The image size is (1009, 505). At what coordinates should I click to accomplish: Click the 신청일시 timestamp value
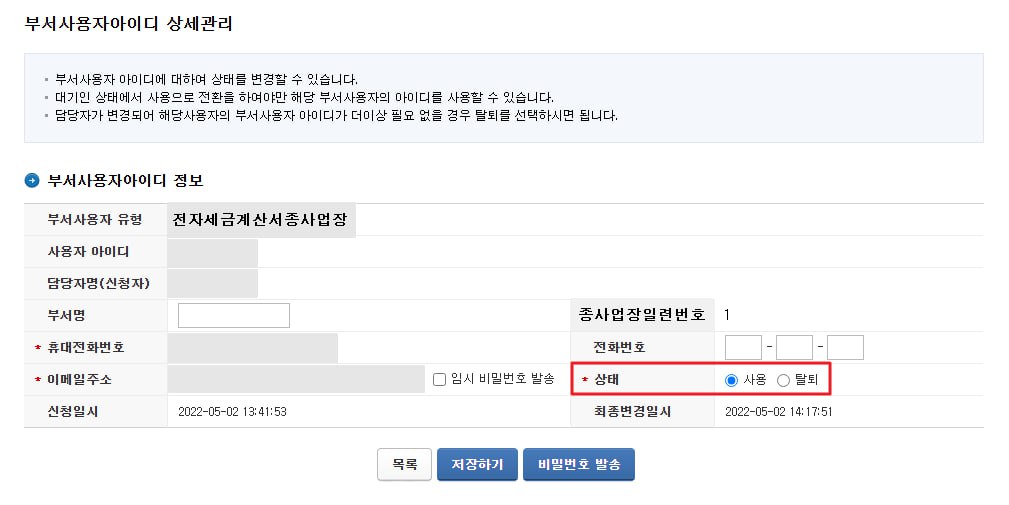point(232,412)
